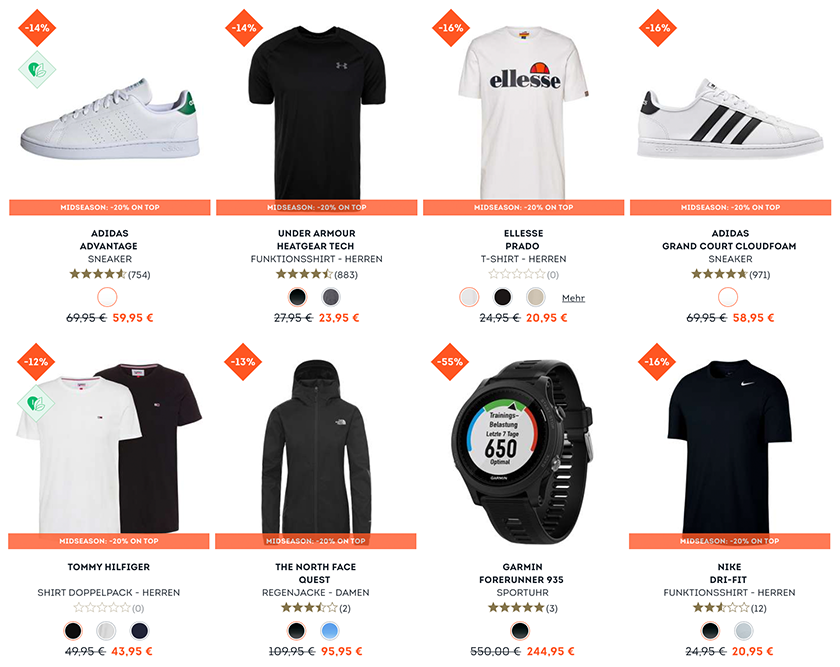This screenshot has height=667, width=840.
Task: Click the -55% discount badge on Garmin watch
Action: 450,362
